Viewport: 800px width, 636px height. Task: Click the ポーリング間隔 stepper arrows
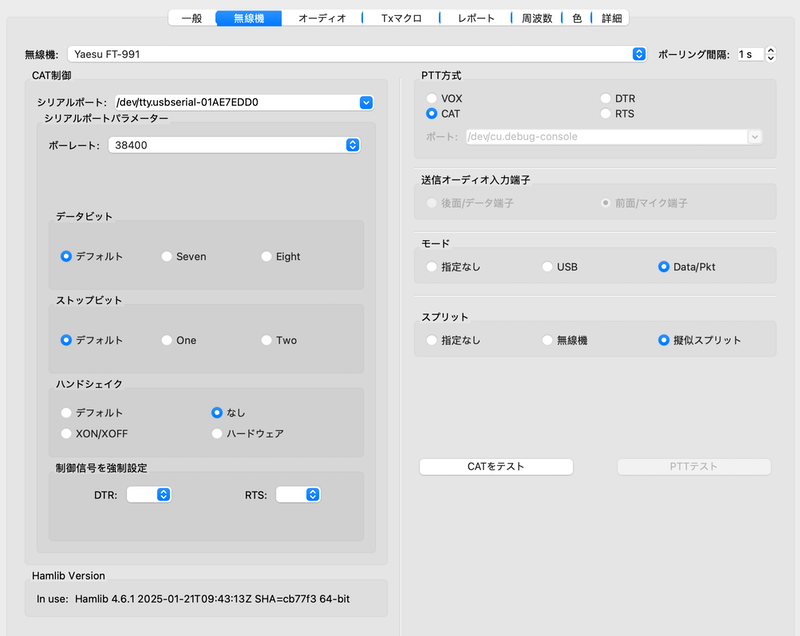tap(771, 54)
